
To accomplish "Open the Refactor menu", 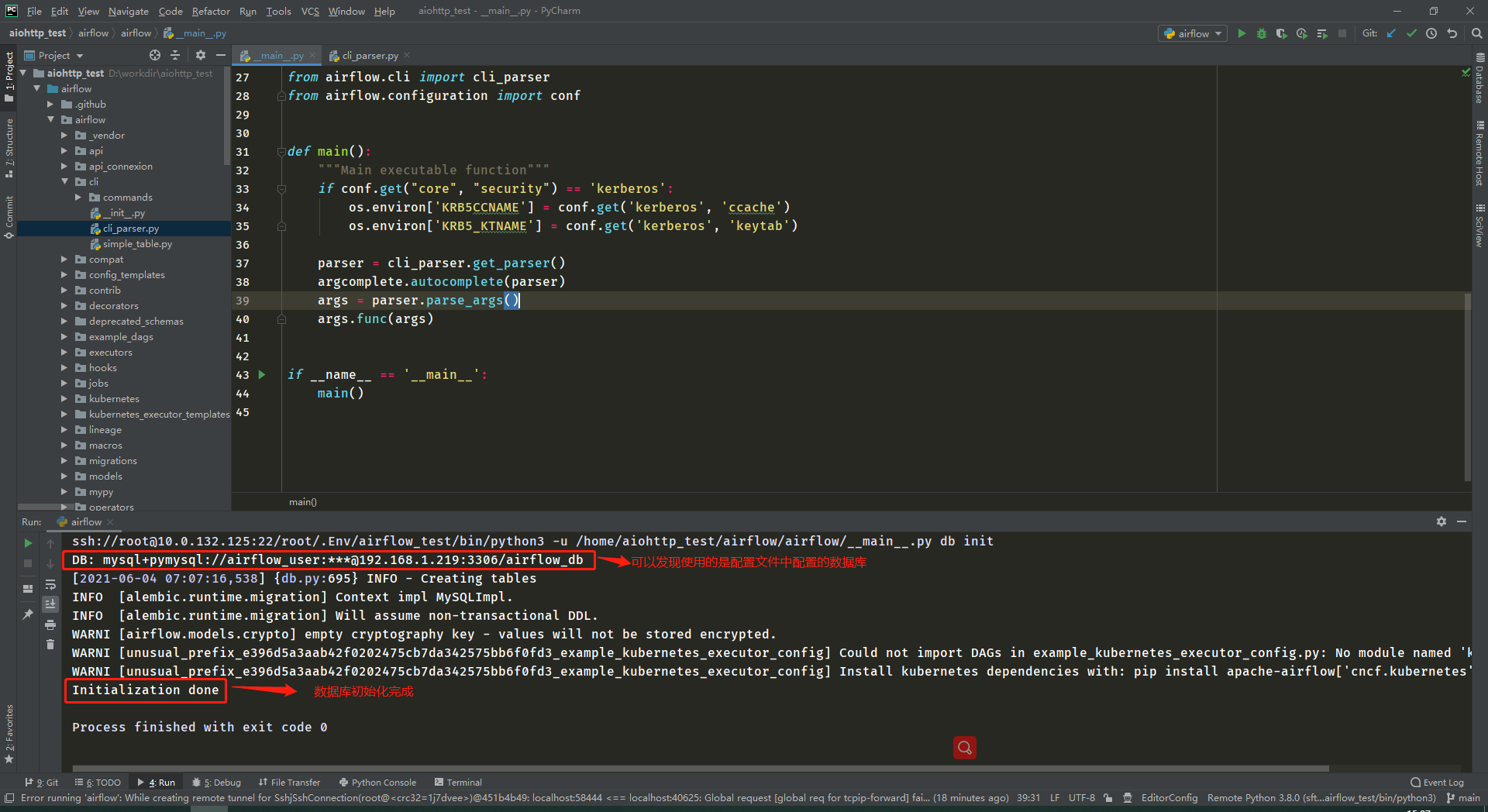I will point(211,11).
